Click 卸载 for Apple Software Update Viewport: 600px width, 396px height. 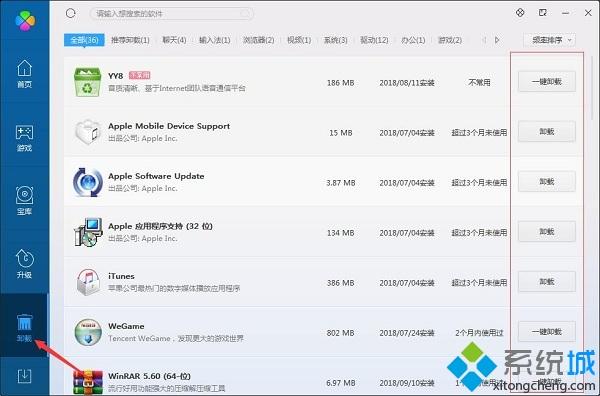tap(547, 182)
